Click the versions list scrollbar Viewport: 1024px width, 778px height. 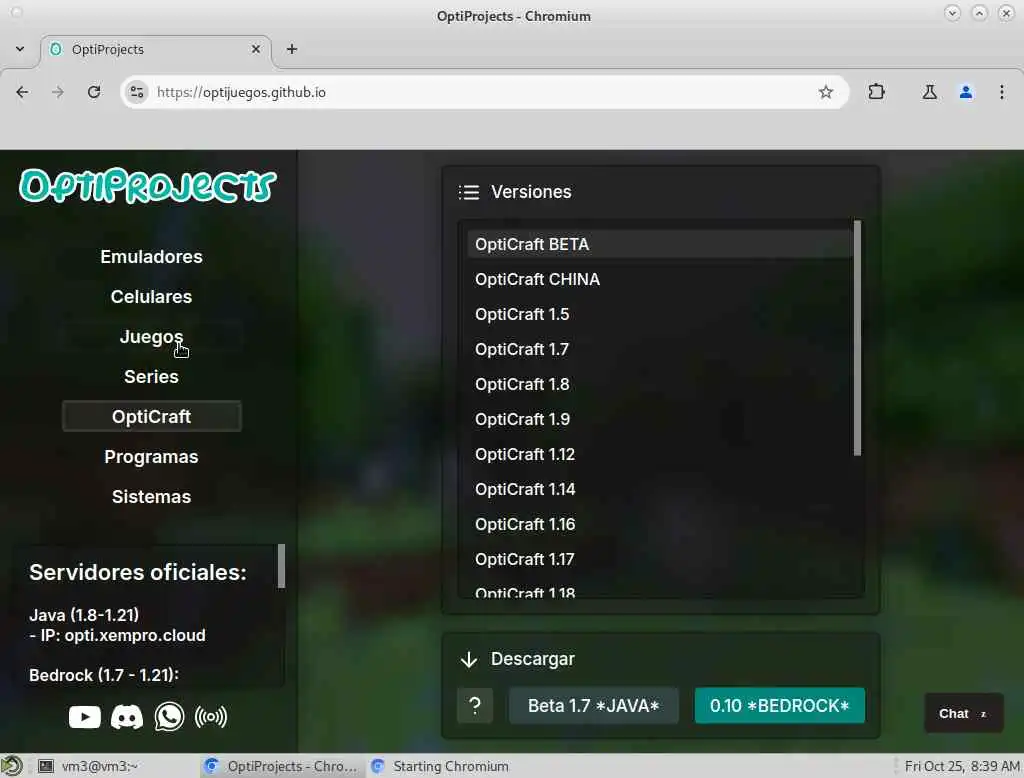[x=857, y=338]
